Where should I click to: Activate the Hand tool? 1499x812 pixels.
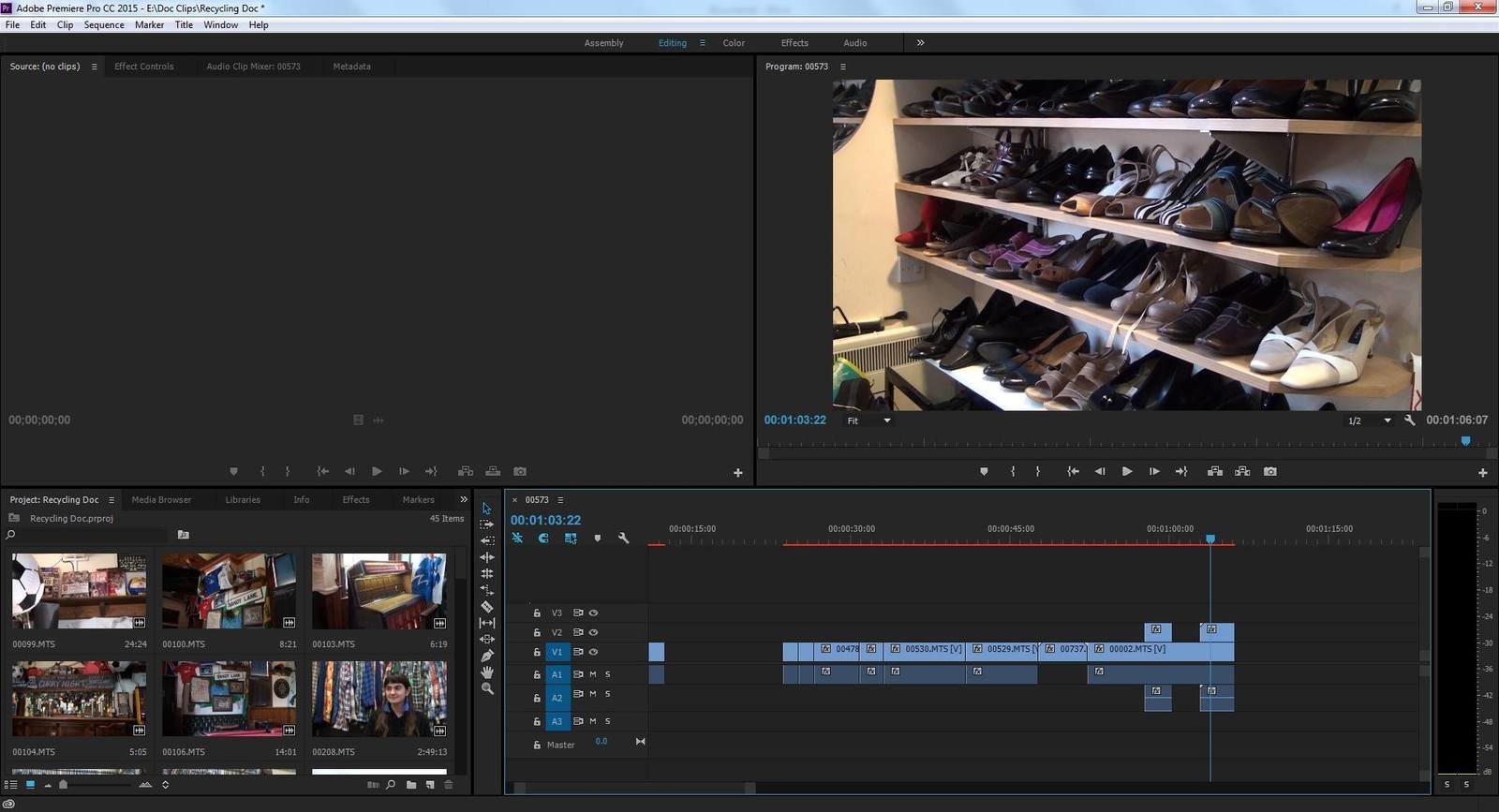pyautogui.click(x=487, y=672)
